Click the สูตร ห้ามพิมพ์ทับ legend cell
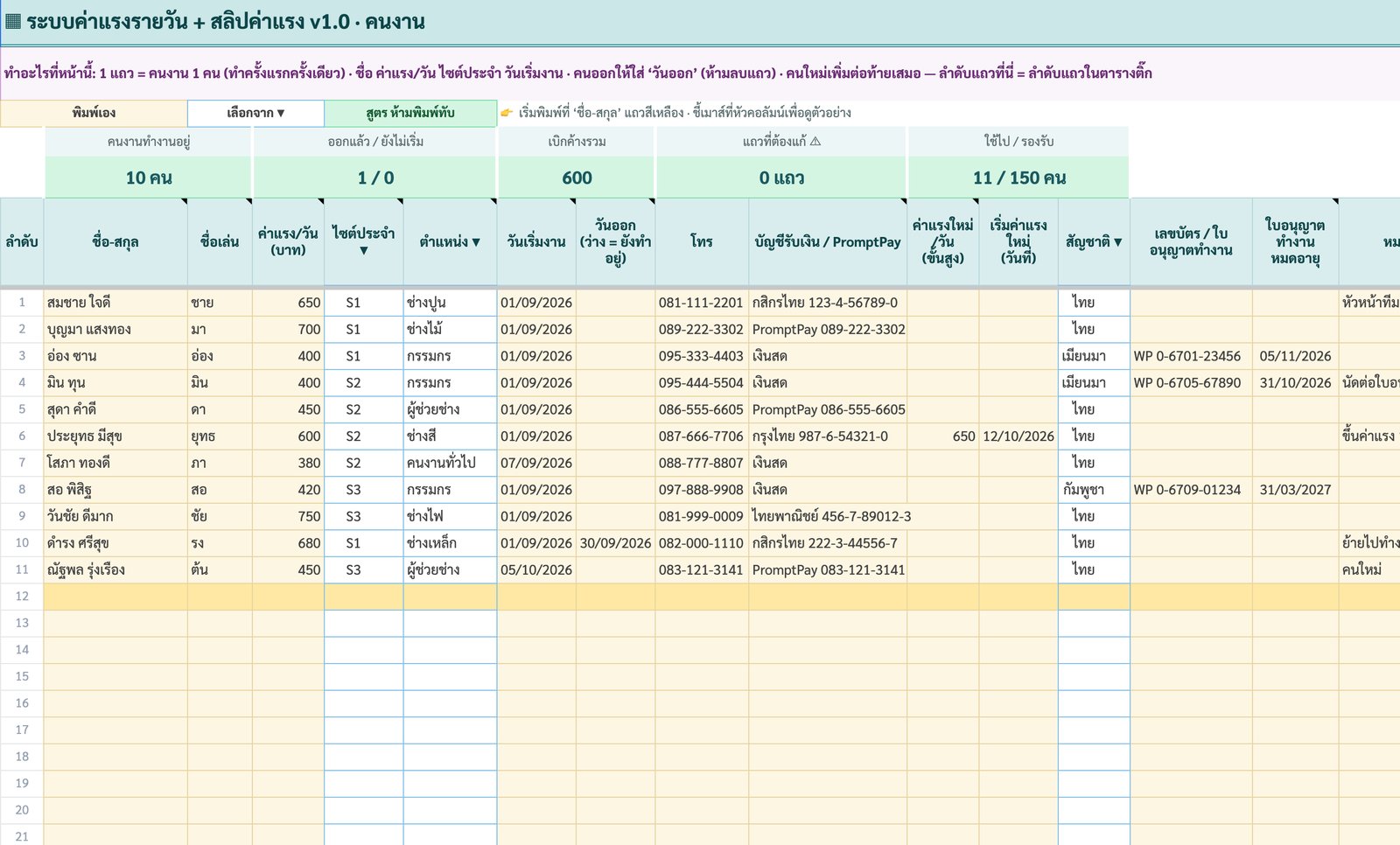This screenshot has width=1400, height=845. (410, 113)
